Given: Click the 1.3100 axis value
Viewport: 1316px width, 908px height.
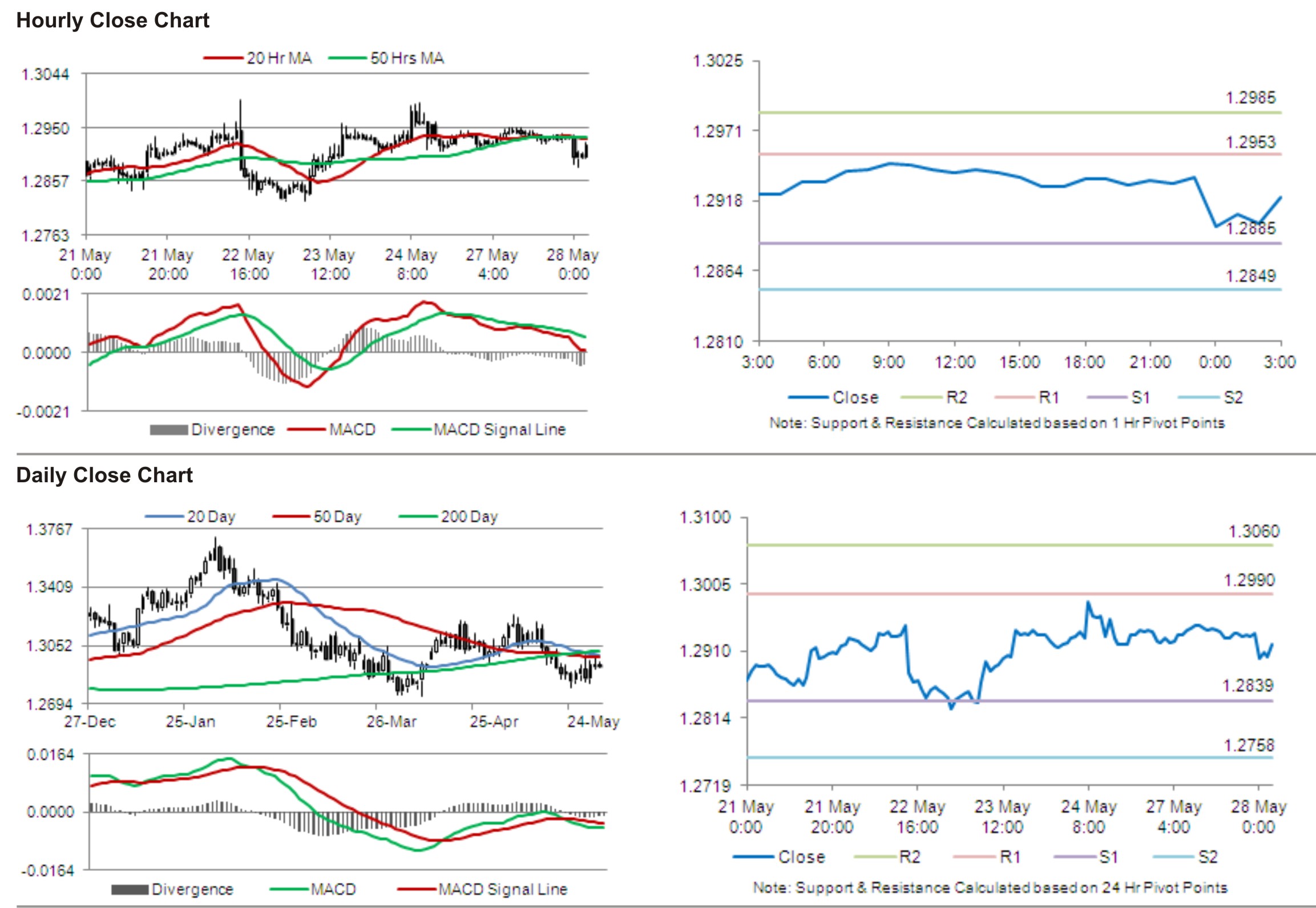Looking at the screenshot, I should point(705,518).
